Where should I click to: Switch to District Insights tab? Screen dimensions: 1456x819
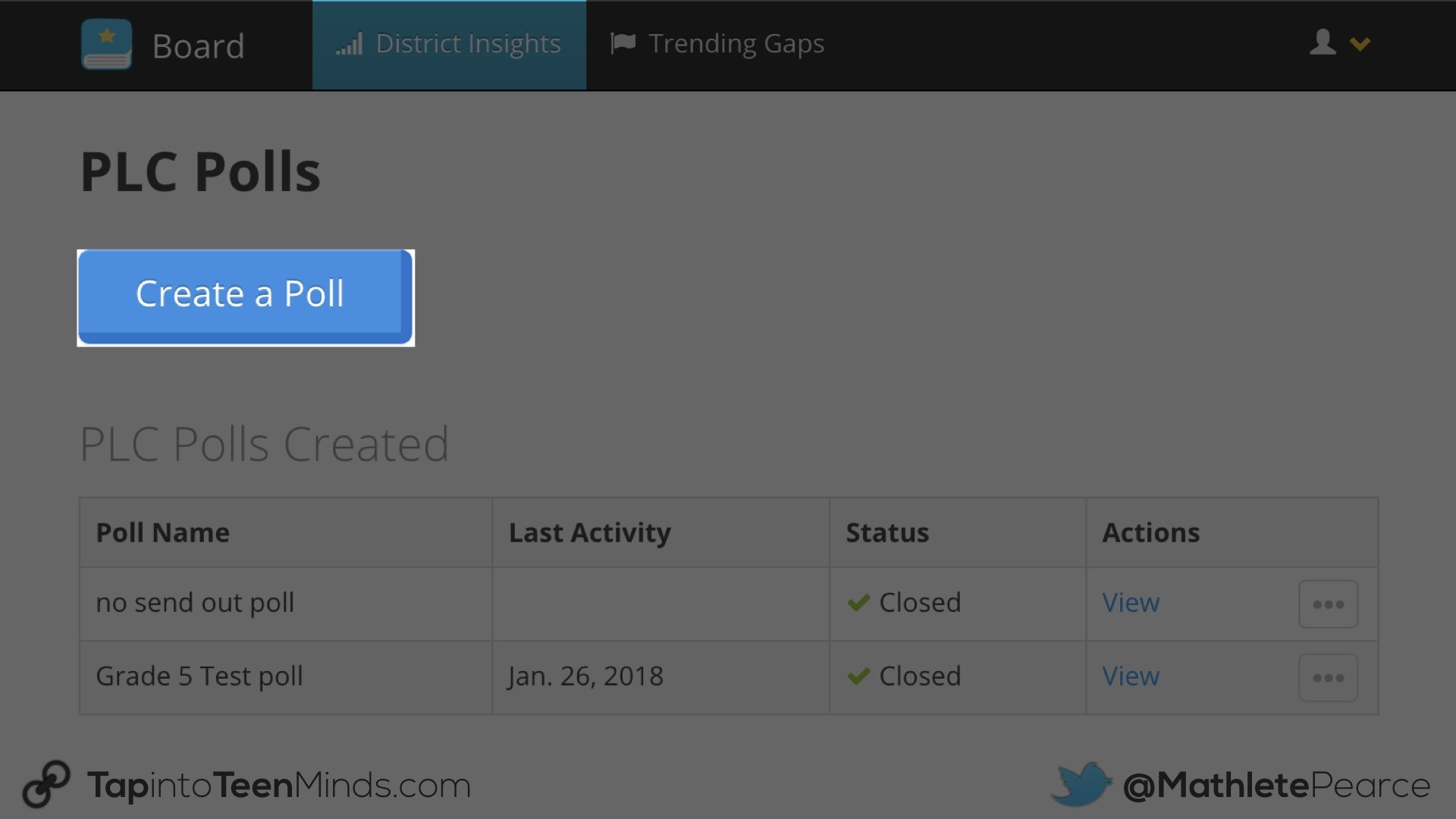468,44
